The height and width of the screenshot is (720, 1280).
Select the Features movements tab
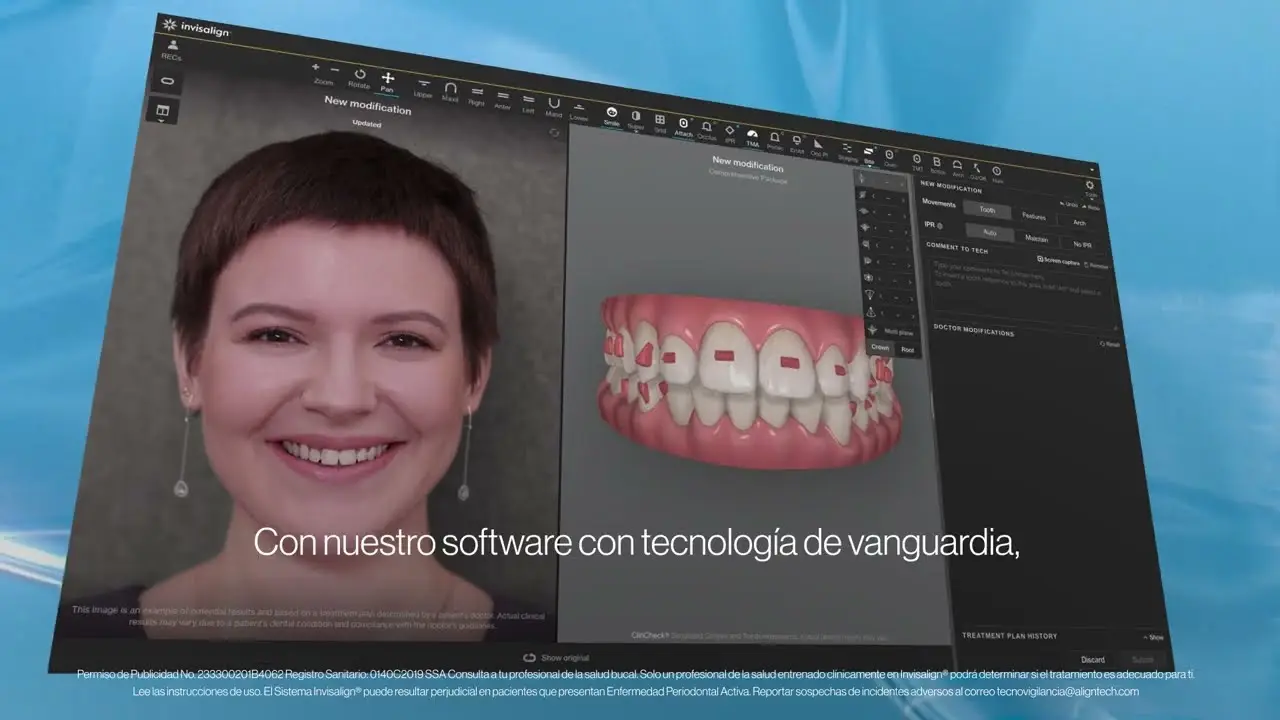click(x=1034, y=216)
